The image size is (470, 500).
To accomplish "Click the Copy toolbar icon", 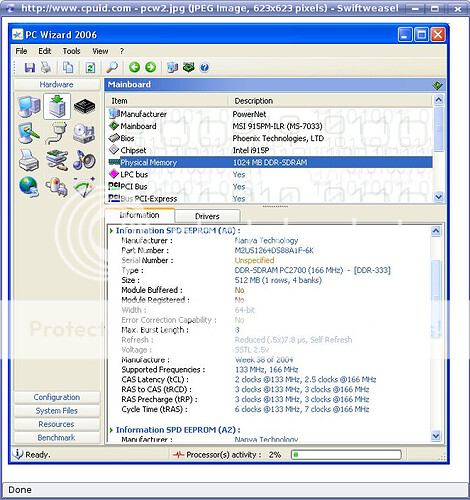I will [68, 68].
